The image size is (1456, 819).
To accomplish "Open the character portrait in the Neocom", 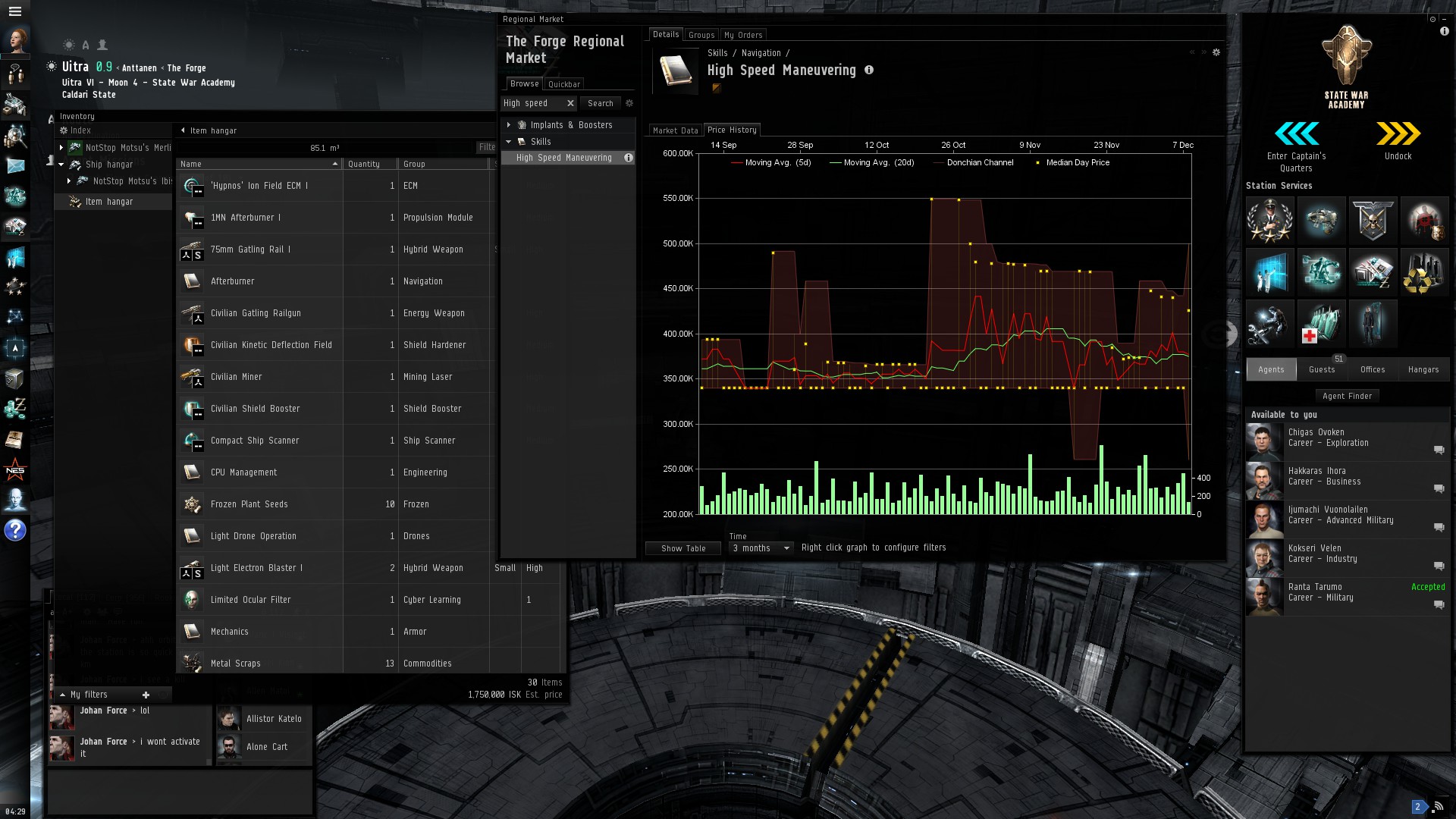I will click(x=15, y=39).
